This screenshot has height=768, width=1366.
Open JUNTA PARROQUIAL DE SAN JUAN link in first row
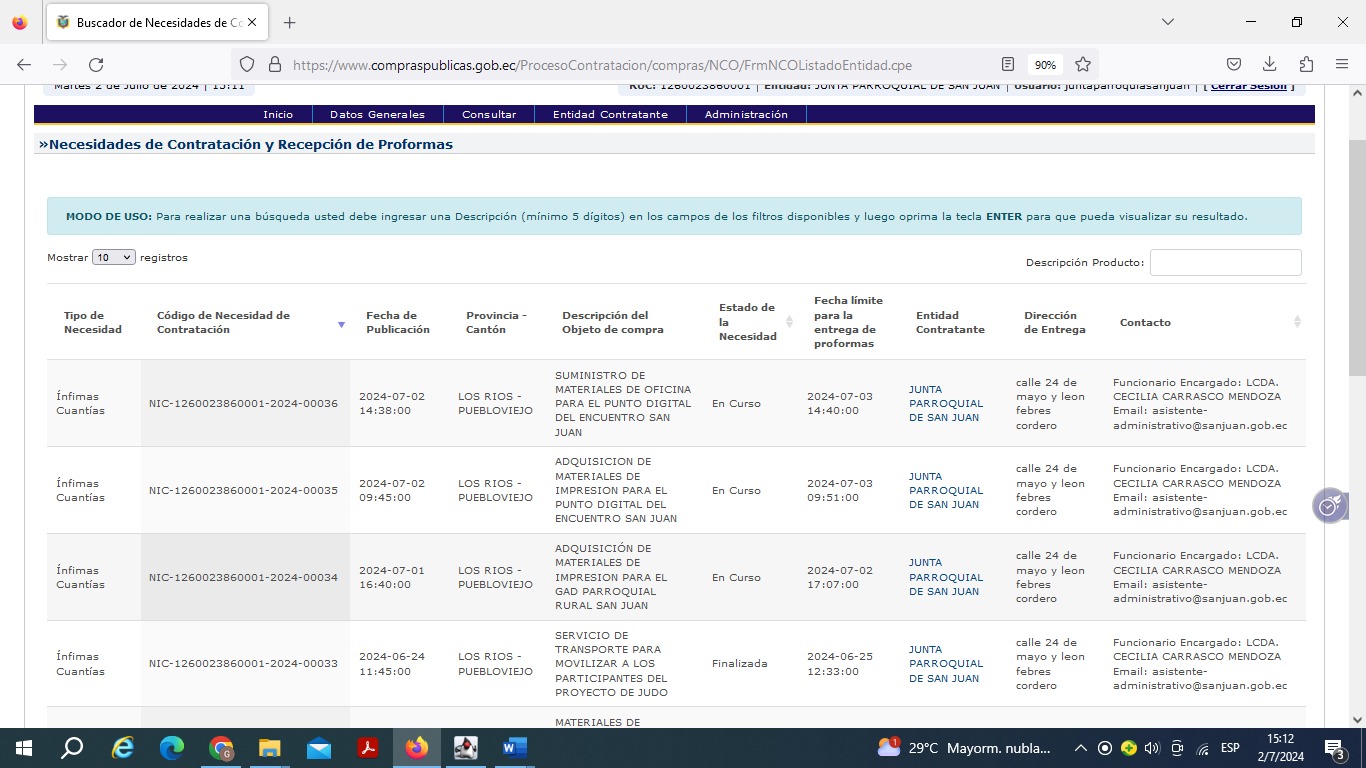click(x=945, y=403)
